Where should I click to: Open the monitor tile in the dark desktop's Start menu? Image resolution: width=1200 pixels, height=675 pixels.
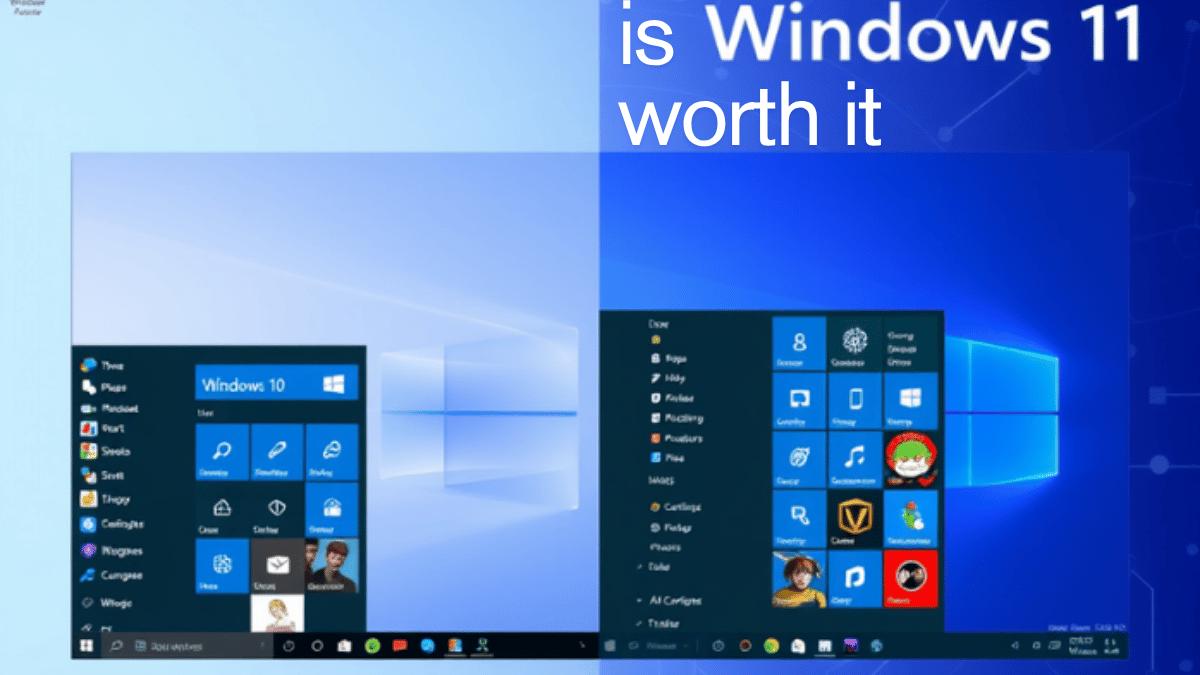point(799,400)
